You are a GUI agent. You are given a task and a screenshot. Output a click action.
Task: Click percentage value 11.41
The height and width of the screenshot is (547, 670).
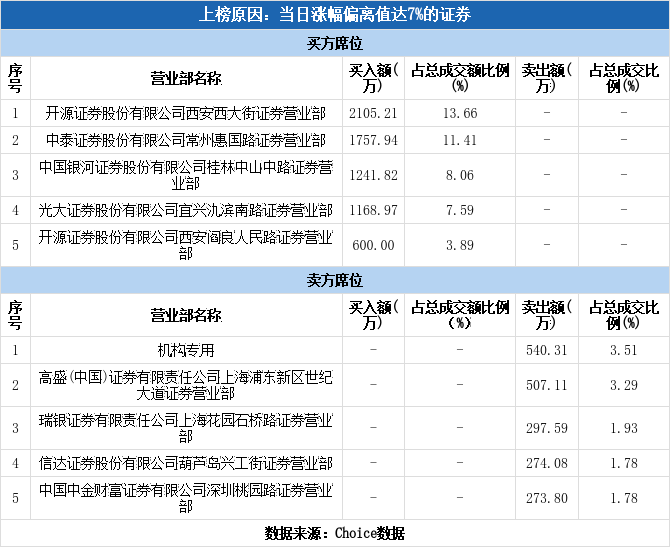(x=460, y=140)
